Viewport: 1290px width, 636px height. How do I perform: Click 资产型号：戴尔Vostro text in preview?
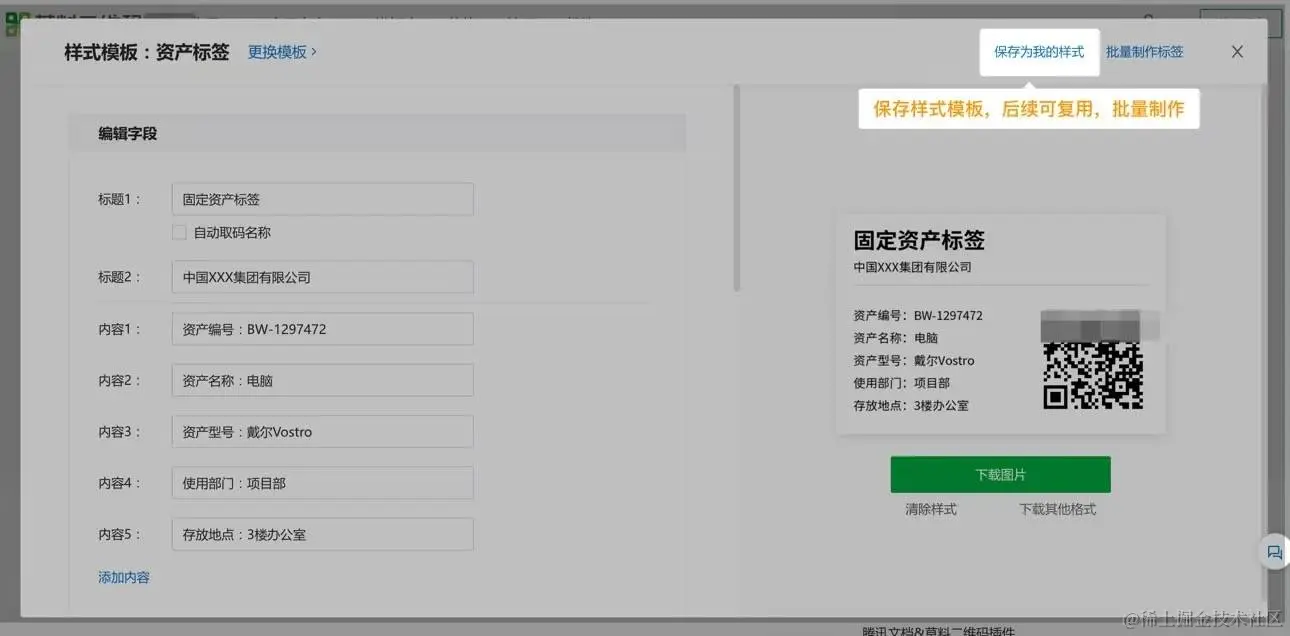(913, 360)
